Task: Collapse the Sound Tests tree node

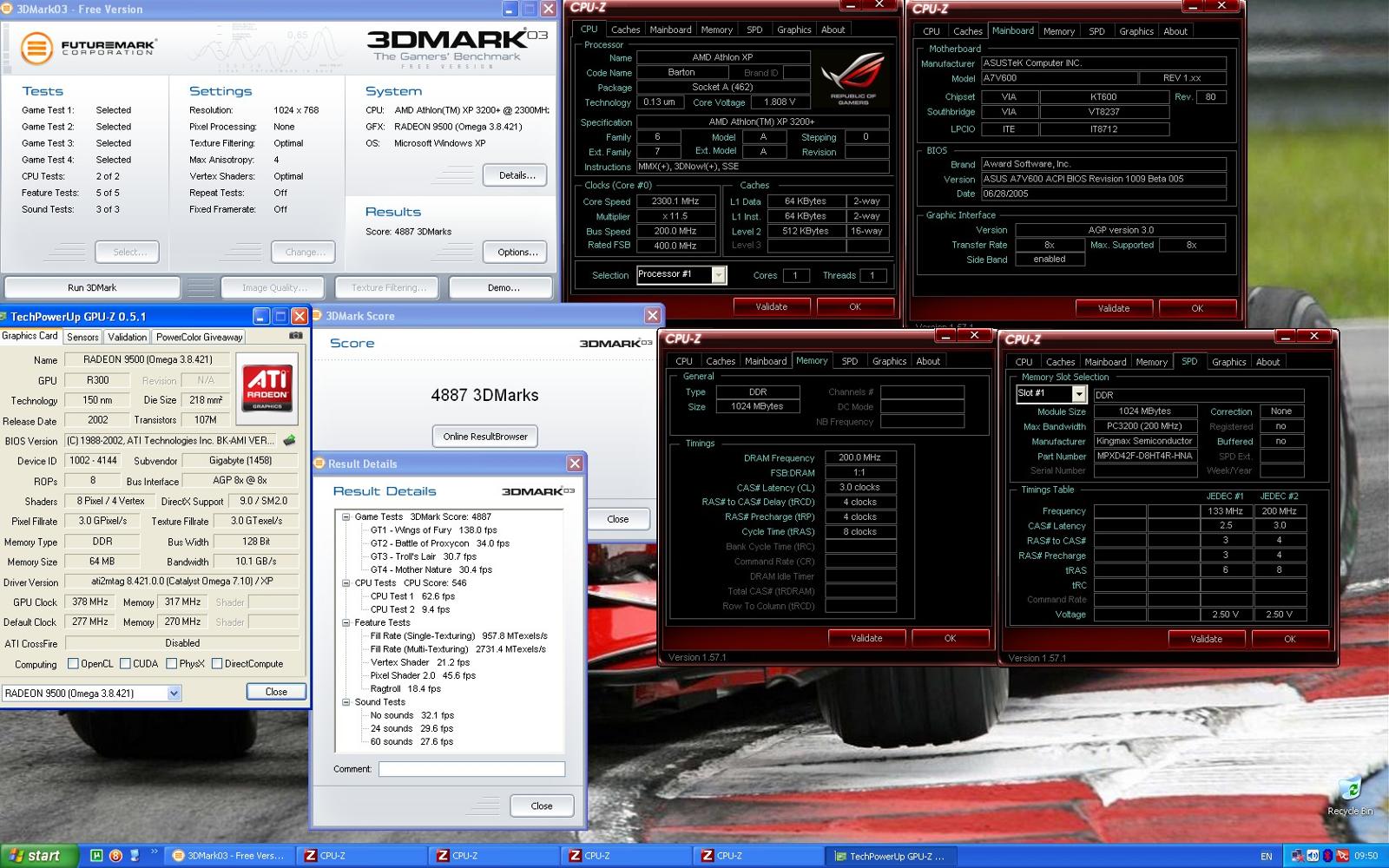Action: 346,702
